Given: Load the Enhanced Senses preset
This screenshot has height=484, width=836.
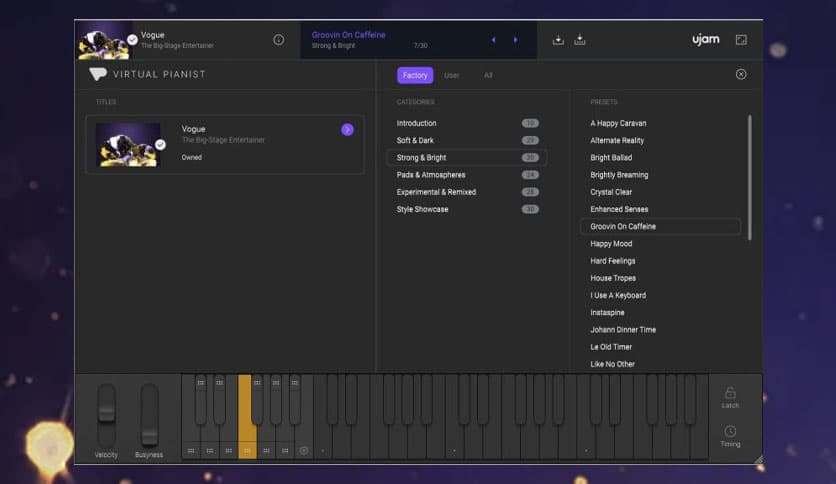Looking at the screenshot, I should point(619,209).
